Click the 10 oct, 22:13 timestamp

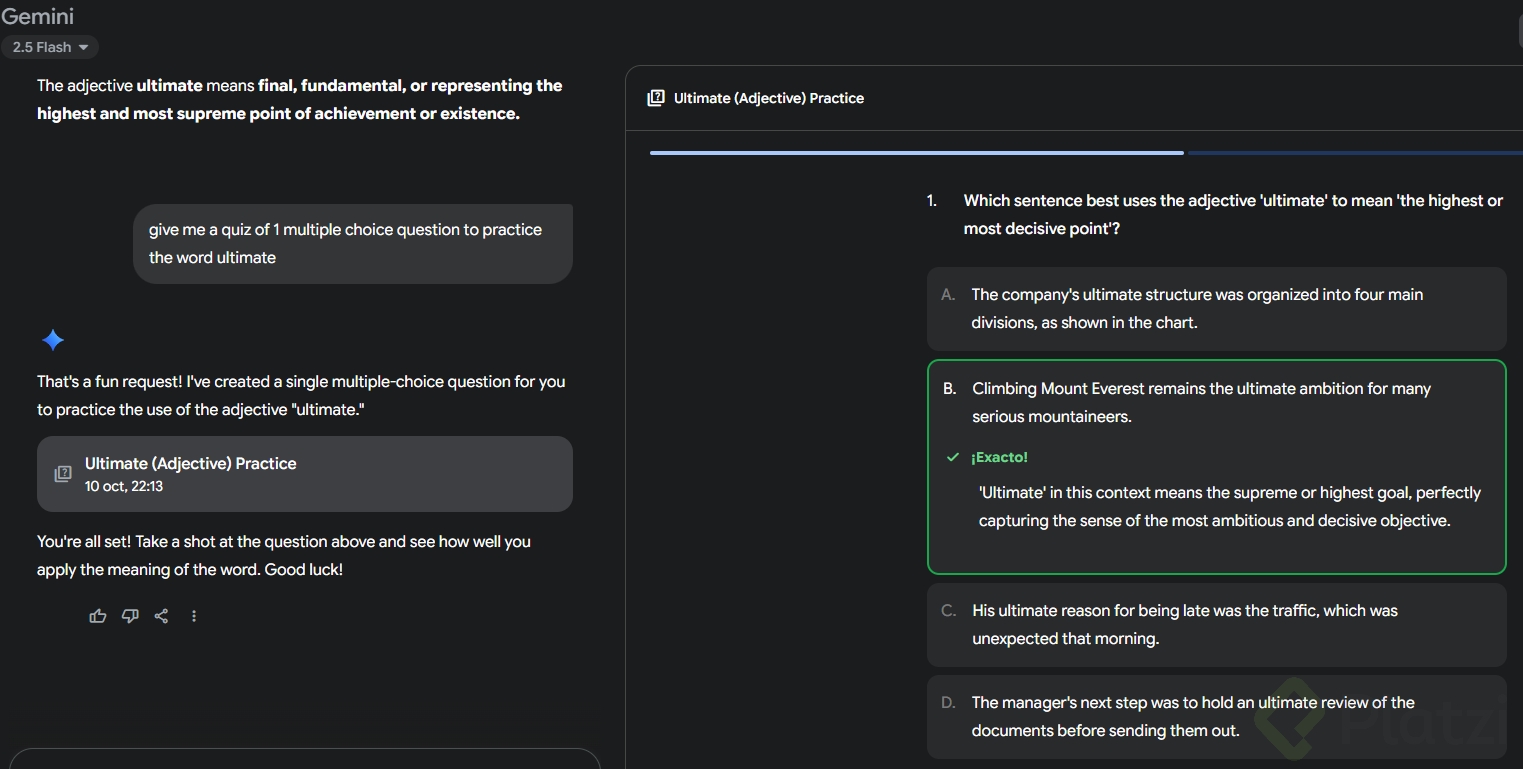click(x=124, y=486)
